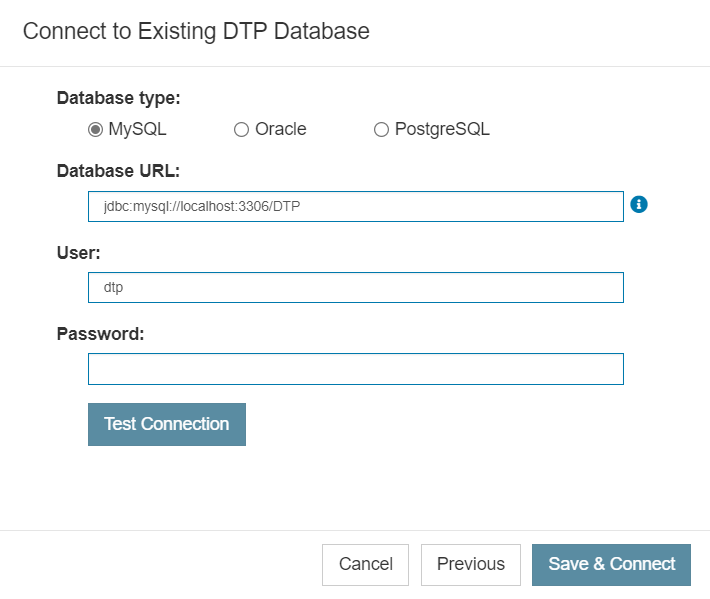The height and width of the screenshot is (599, 710).
Task: Click the 'Oracle' option label text
Action: coord(281,129)
